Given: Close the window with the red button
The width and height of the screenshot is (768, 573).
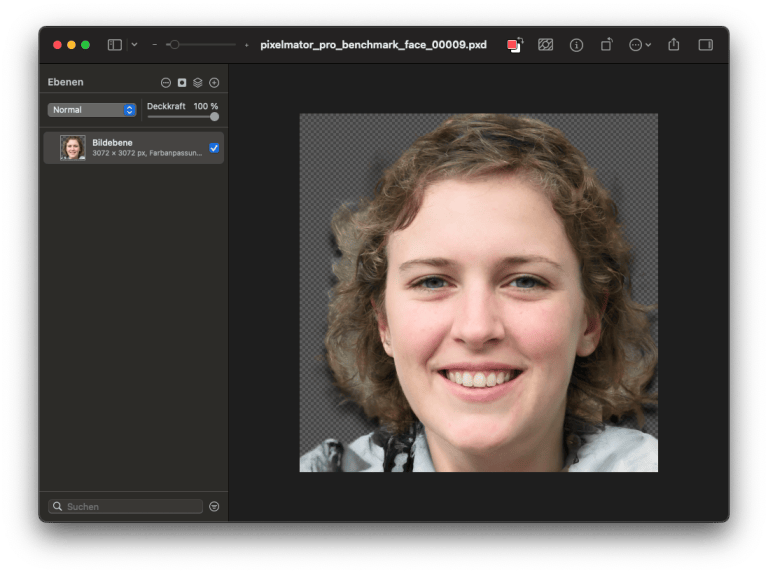Looking at the screenshot, I should tap(57, 45).
